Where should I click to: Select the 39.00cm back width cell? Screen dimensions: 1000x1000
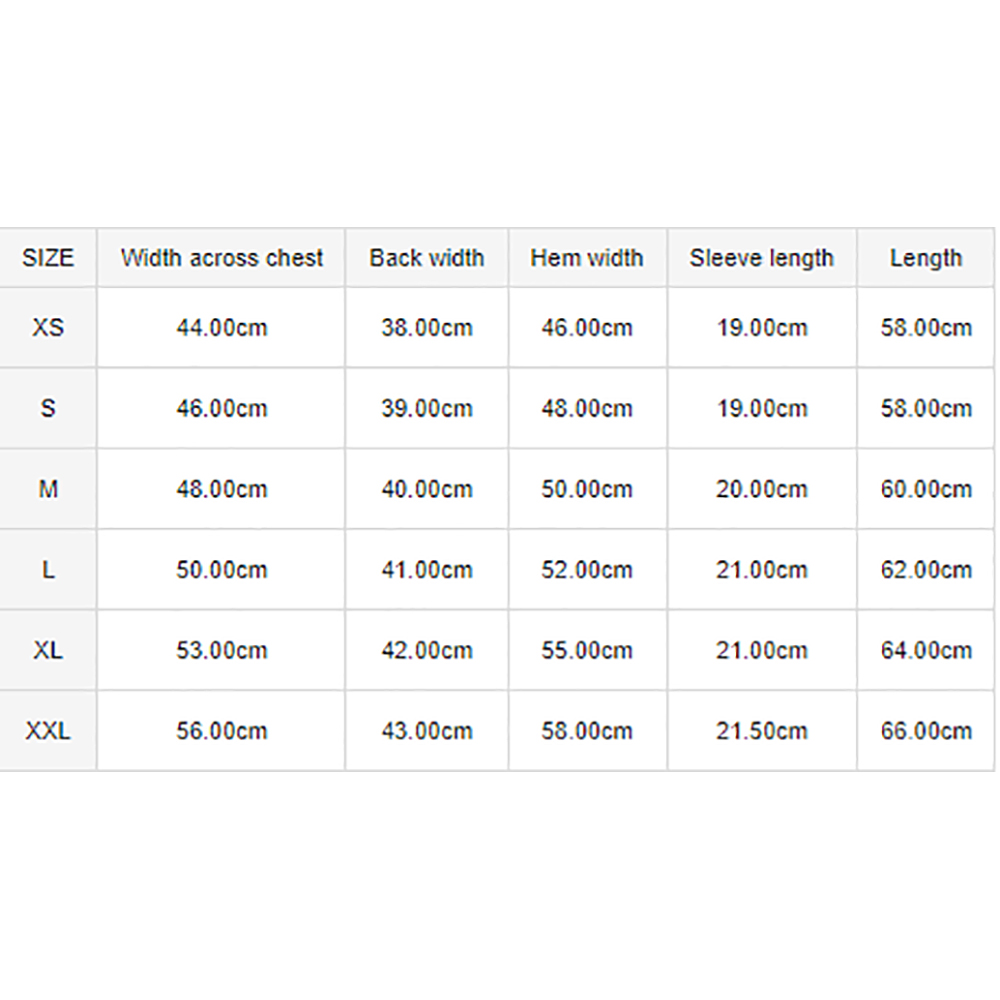[427, 408]
